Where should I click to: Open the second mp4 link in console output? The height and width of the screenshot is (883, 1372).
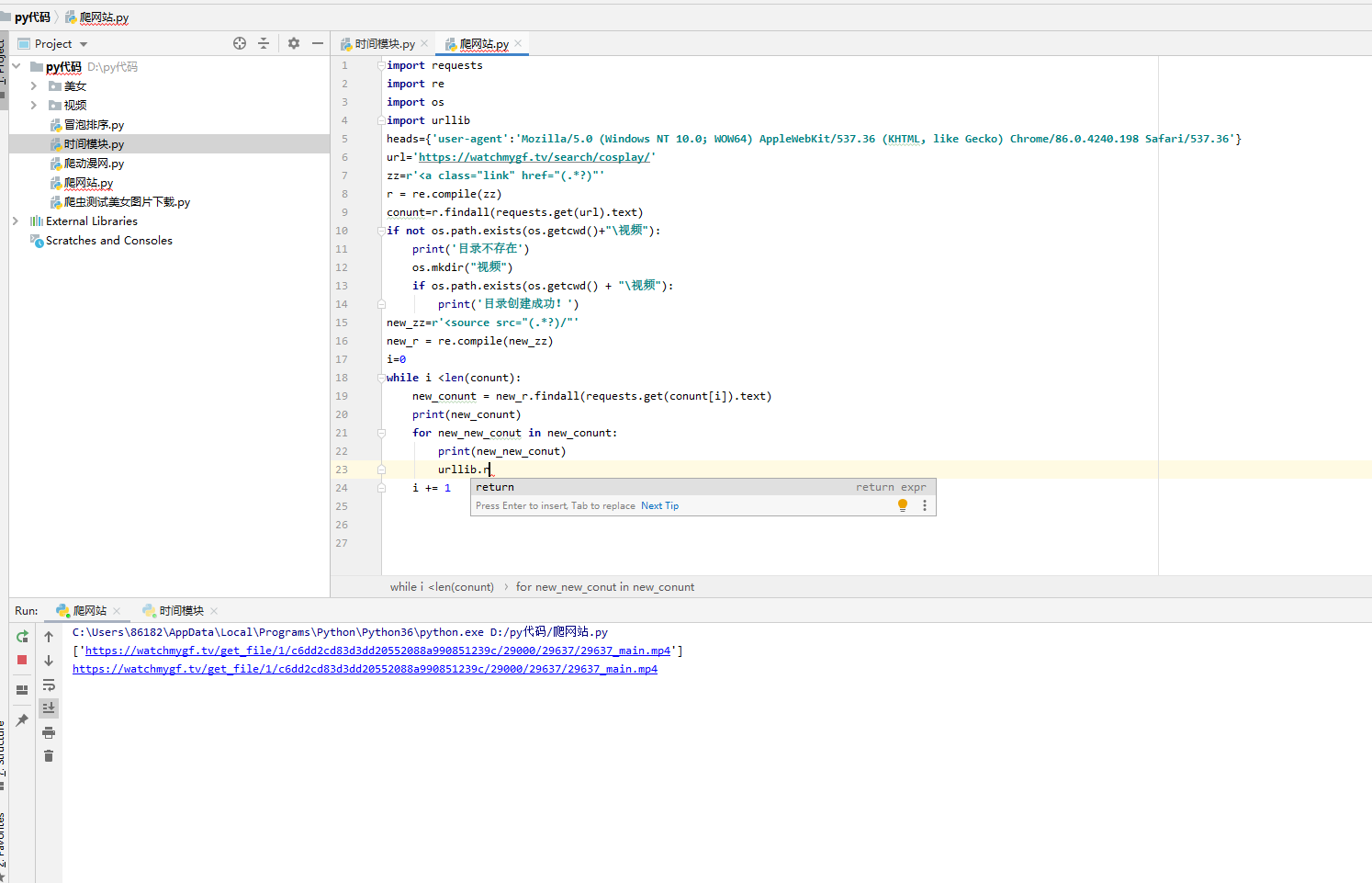[365, 669]
